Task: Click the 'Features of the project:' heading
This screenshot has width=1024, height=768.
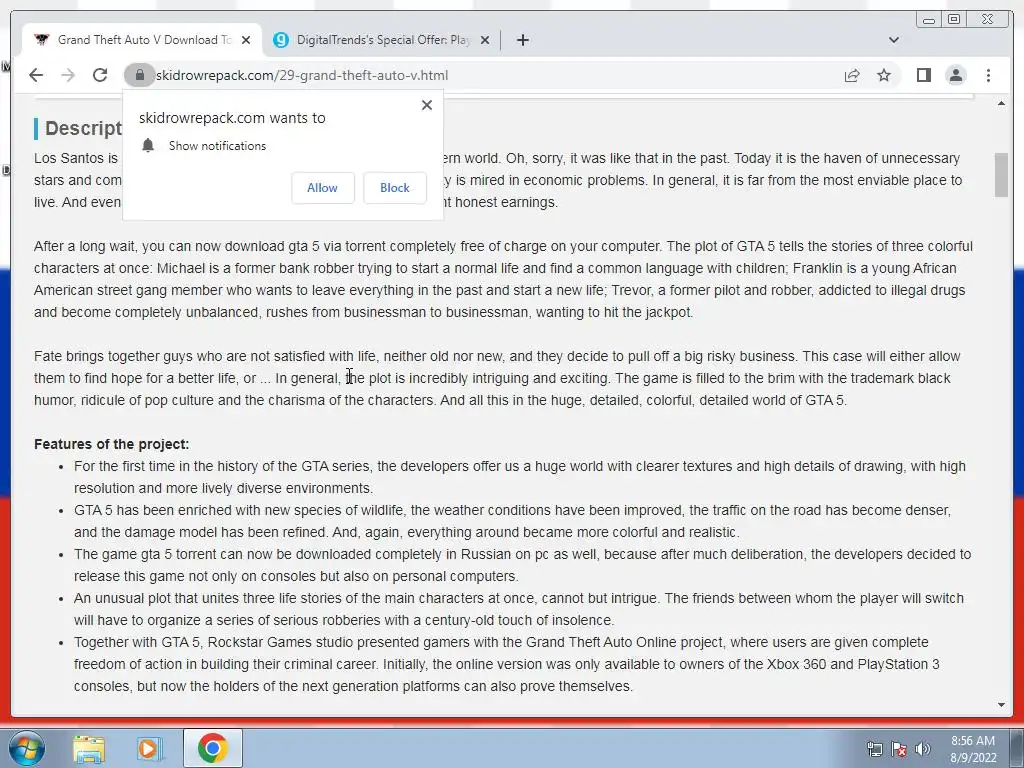Action: pyautogui.click(x=112, y=444)
